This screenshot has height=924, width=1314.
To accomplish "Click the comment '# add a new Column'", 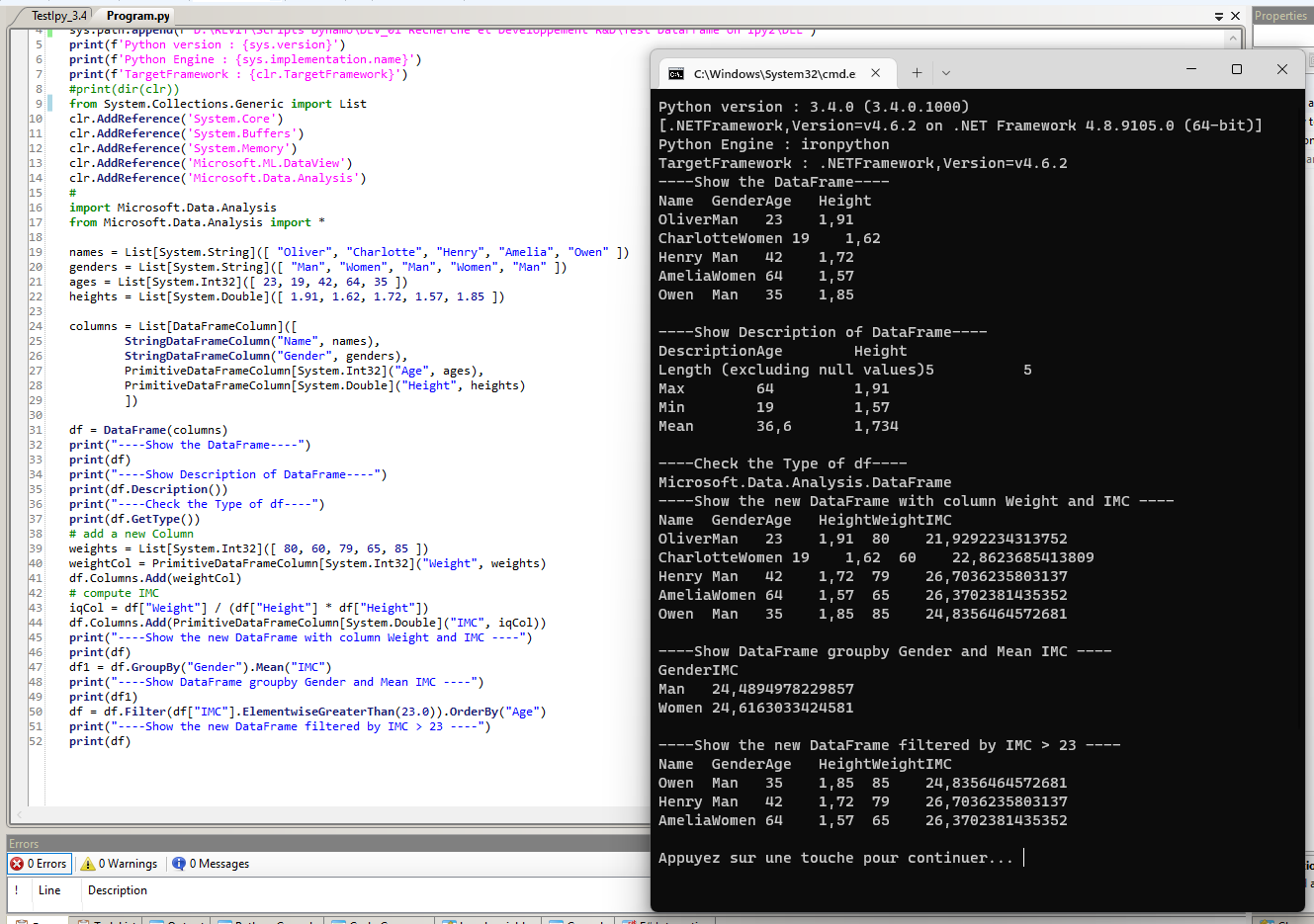I will pyautogui.click(x=131, y=534).
